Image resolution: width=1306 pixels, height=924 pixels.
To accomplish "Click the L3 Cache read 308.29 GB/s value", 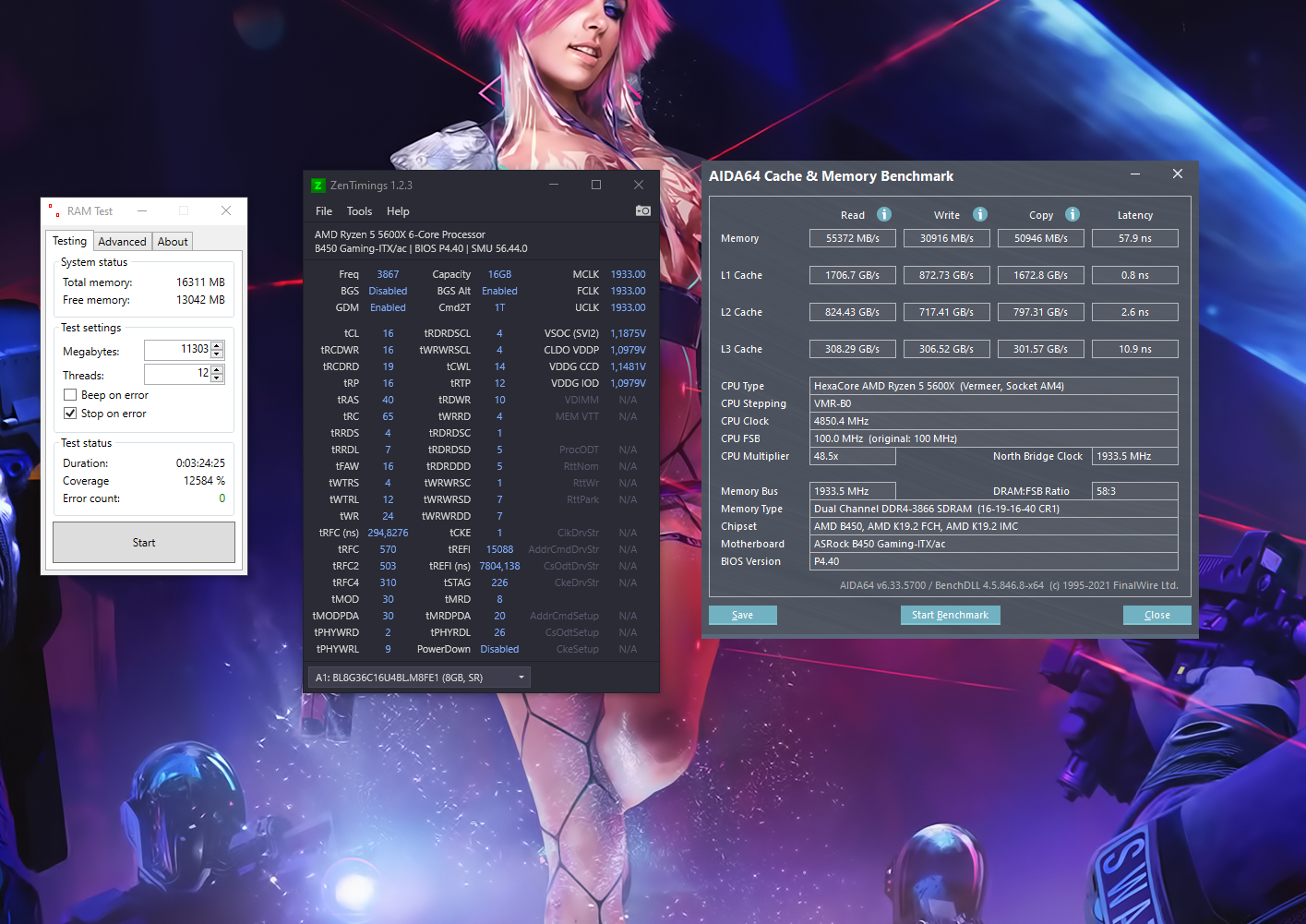I will click(853, 349).
